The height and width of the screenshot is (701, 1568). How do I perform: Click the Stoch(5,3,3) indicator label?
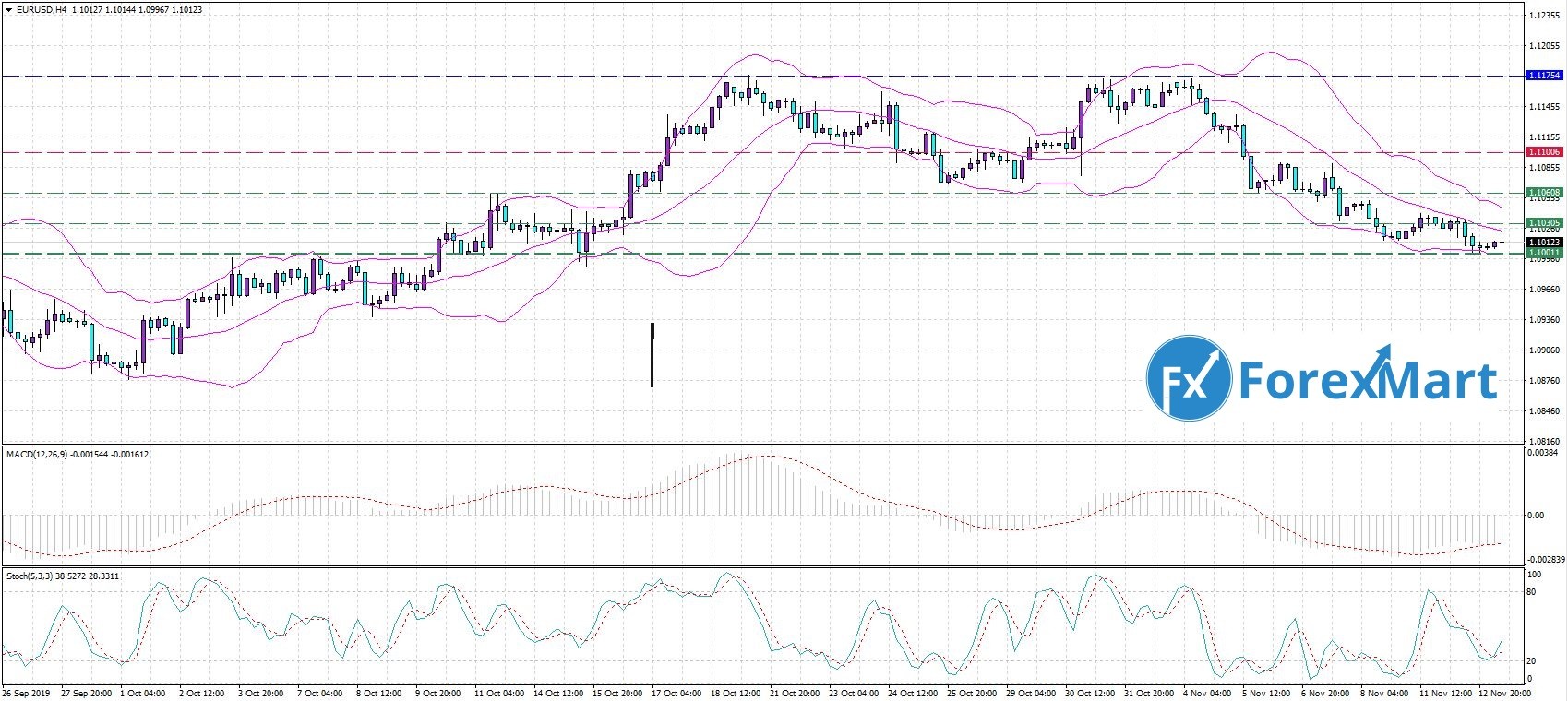click(30, 576)
